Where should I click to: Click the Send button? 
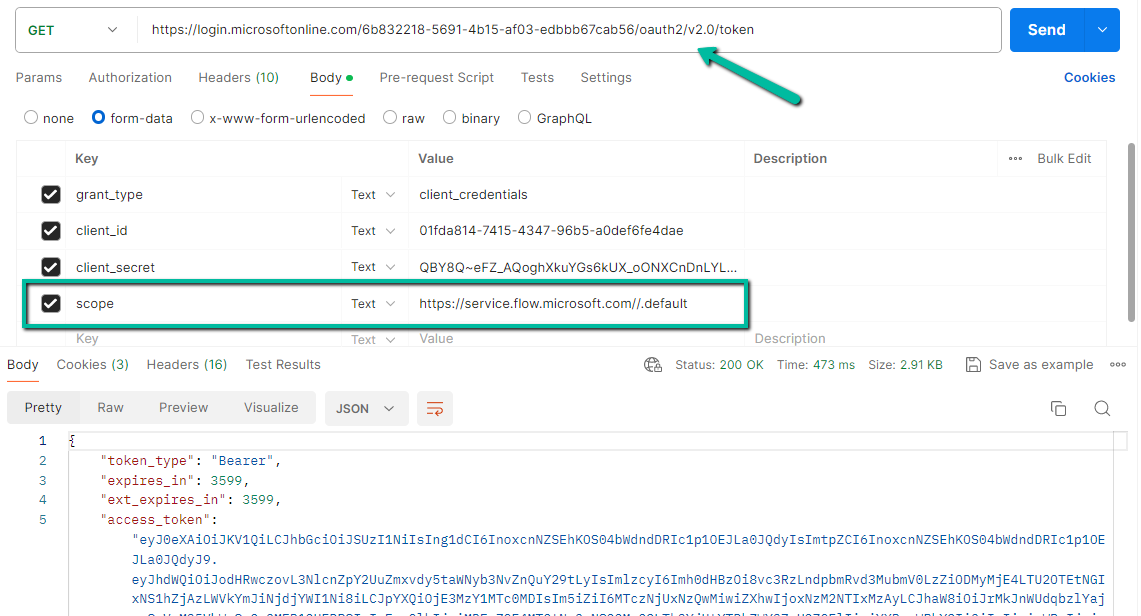1046,30
